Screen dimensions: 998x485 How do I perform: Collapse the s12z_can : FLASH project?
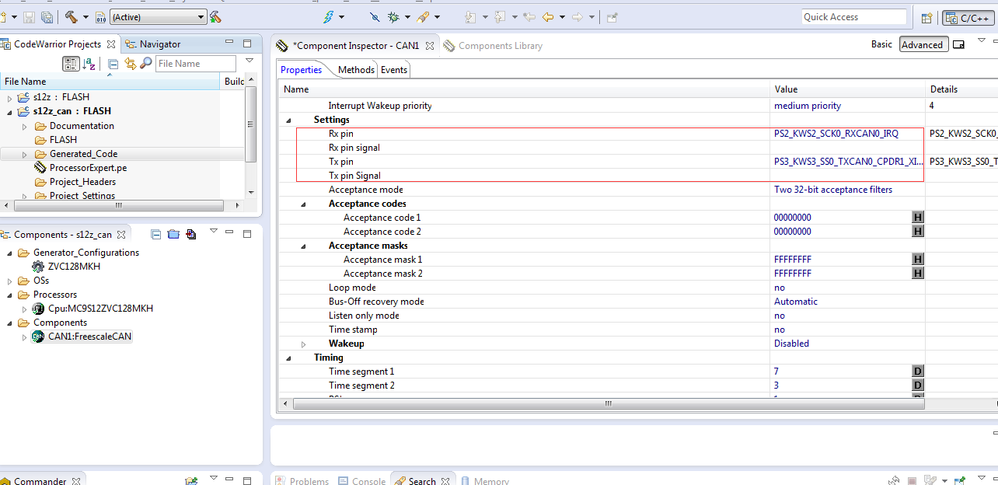click(x=10, y=112)
